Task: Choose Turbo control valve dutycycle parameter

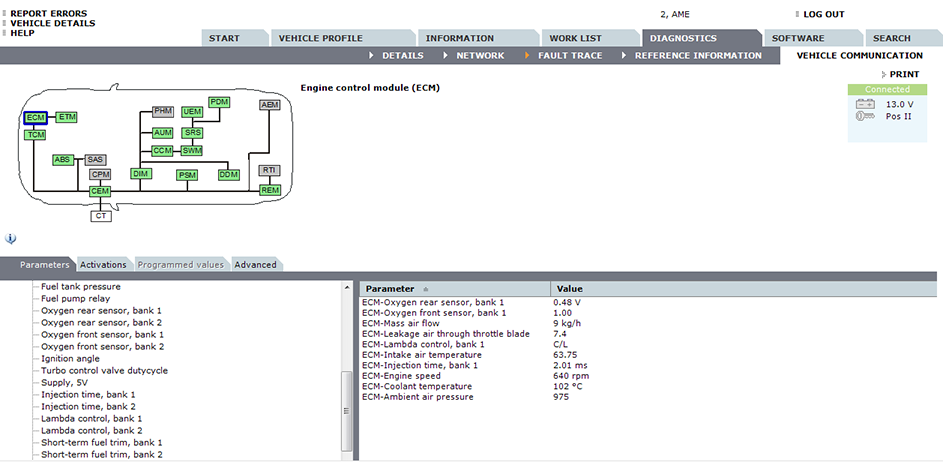Action: (x=104, y=370)
